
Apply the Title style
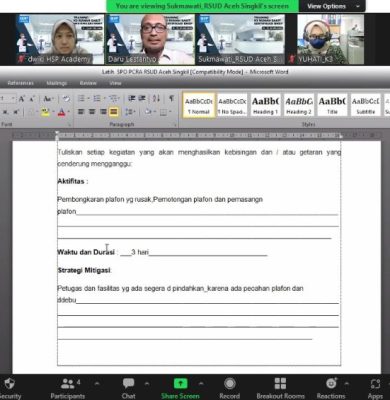pos(332,105)
